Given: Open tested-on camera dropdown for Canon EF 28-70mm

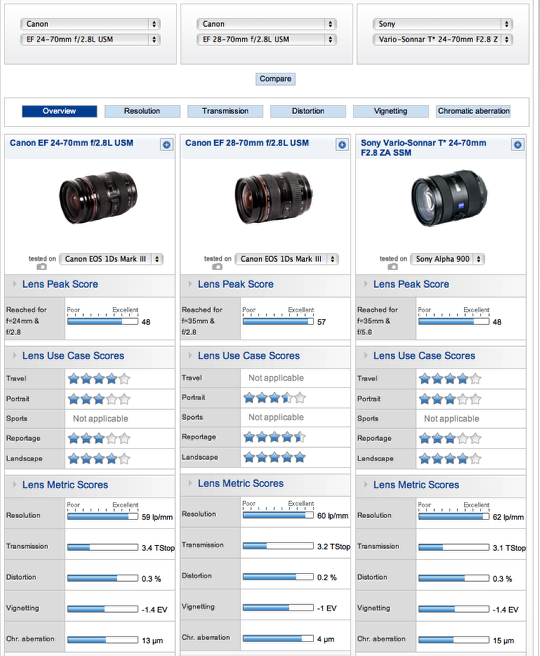Looking at the screenshot, I should (x=287, y=259).
